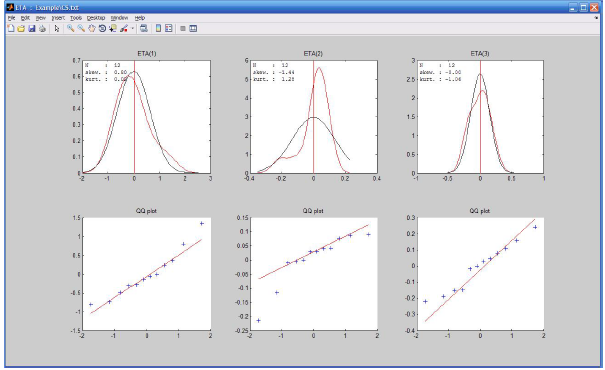Toggle the Data Cursor tool
605x370 pixels.
(x=113, y=28)
